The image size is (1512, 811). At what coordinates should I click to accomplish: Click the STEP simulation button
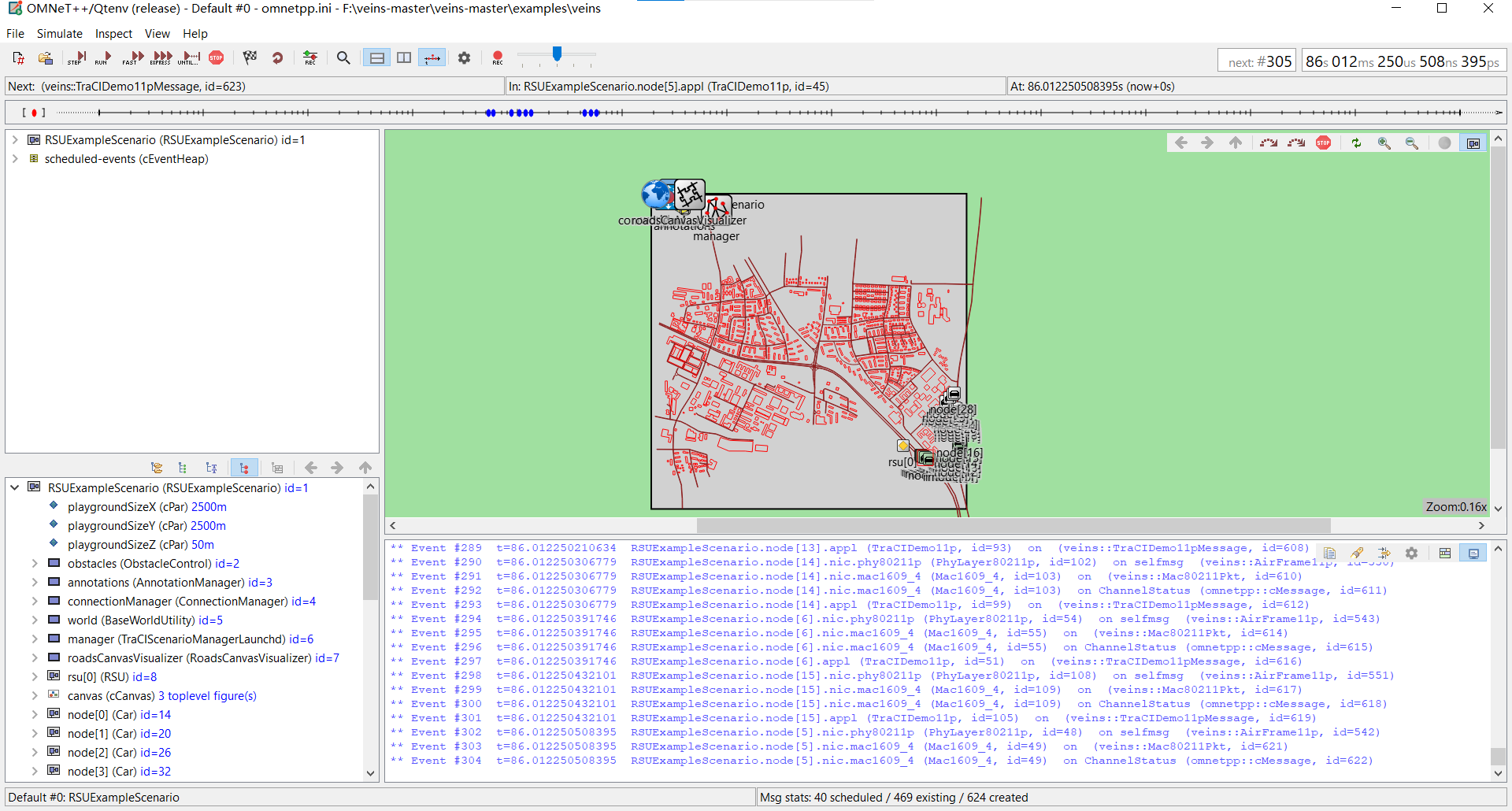pyautogui.click(x=76, y=57)
